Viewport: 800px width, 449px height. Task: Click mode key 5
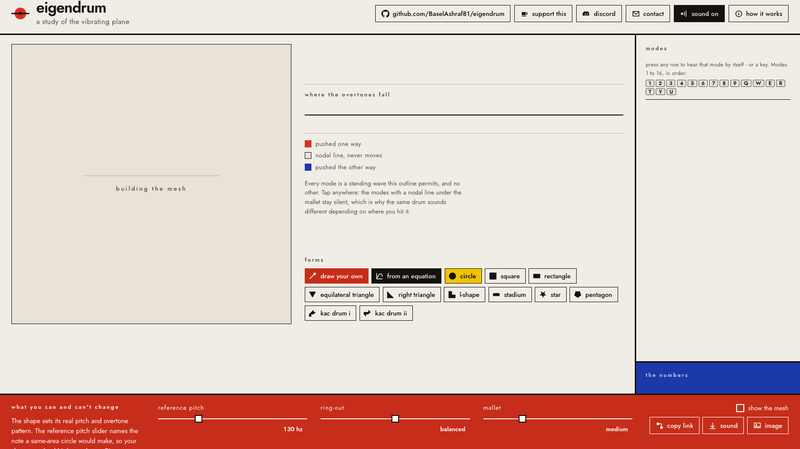pos(692,83)
